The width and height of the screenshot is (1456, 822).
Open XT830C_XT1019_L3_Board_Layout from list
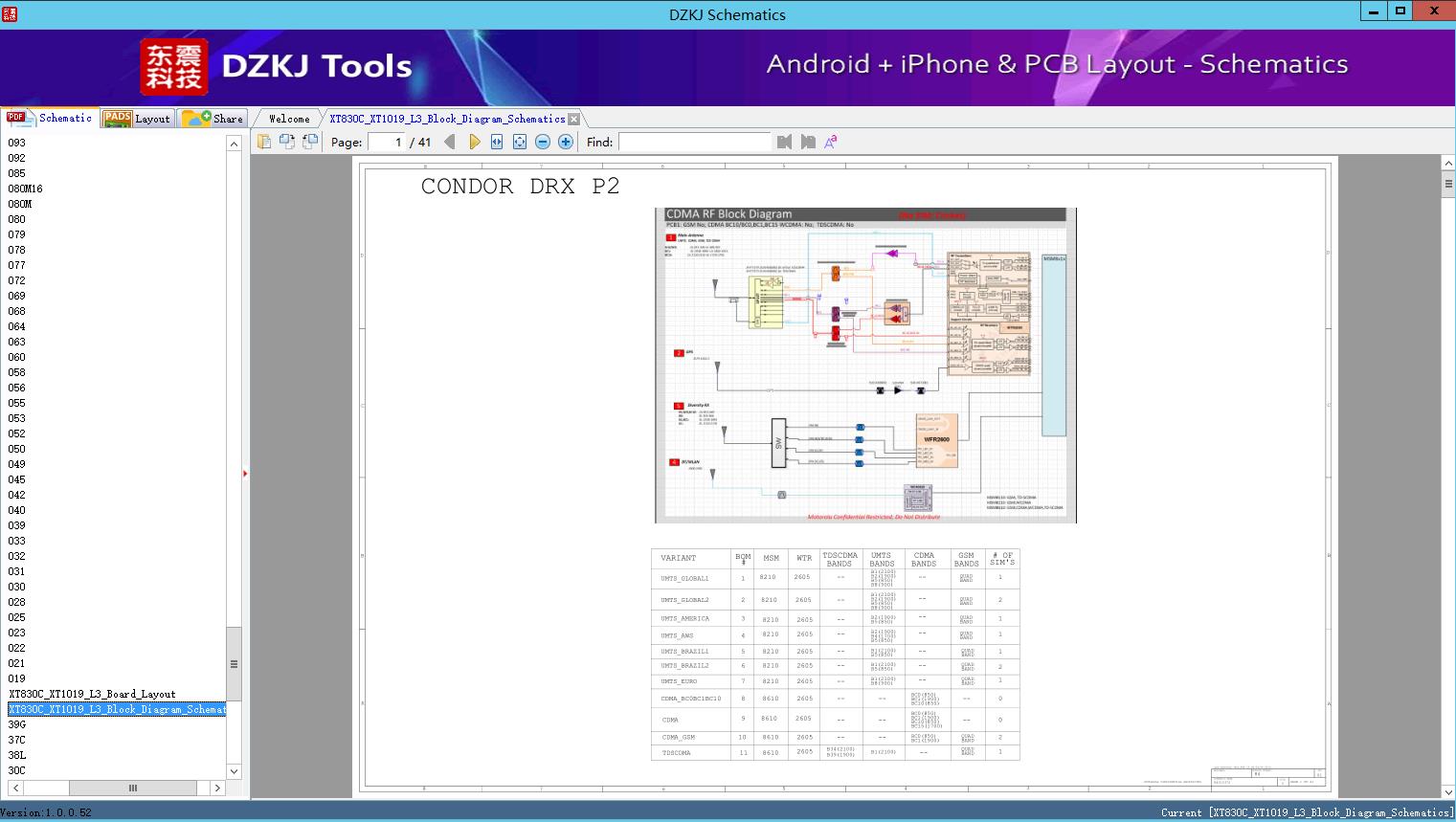coord(92,694)
